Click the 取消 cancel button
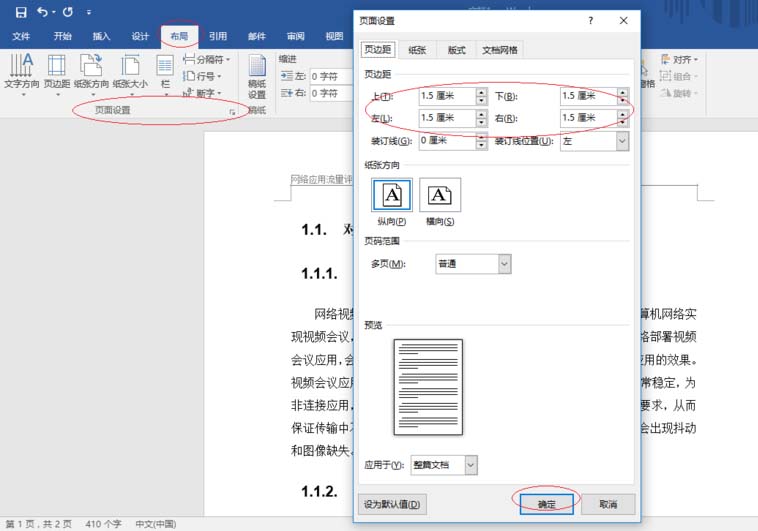This screenshot has height=531, width=758. tap(608, 504)
